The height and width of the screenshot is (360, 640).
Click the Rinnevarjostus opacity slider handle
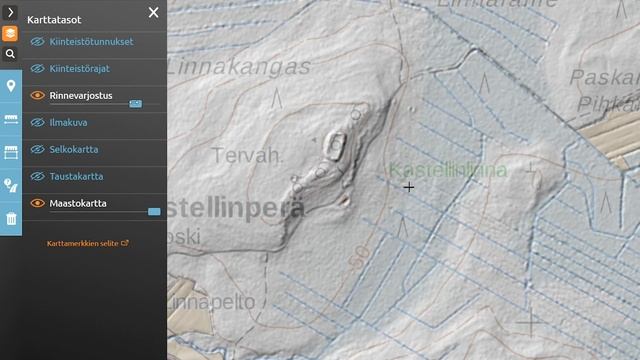click(136, 104)
